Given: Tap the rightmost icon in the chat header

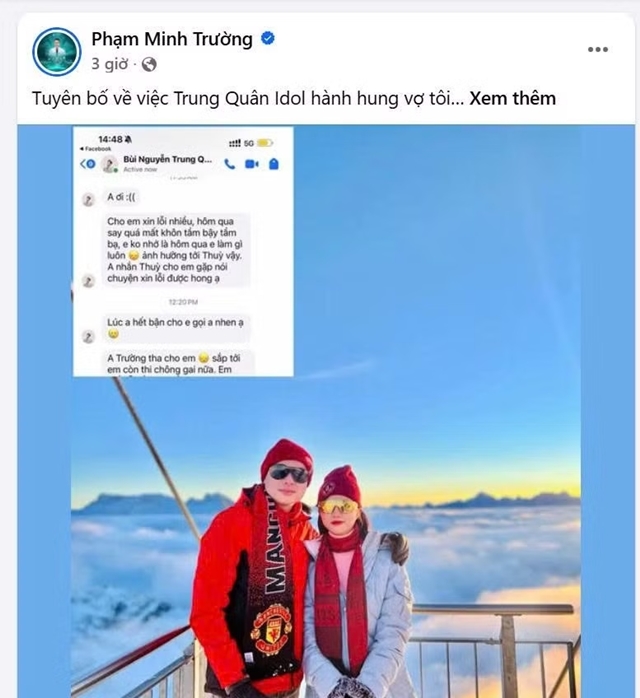Looking at the screenshot, I should pos(273,164).
